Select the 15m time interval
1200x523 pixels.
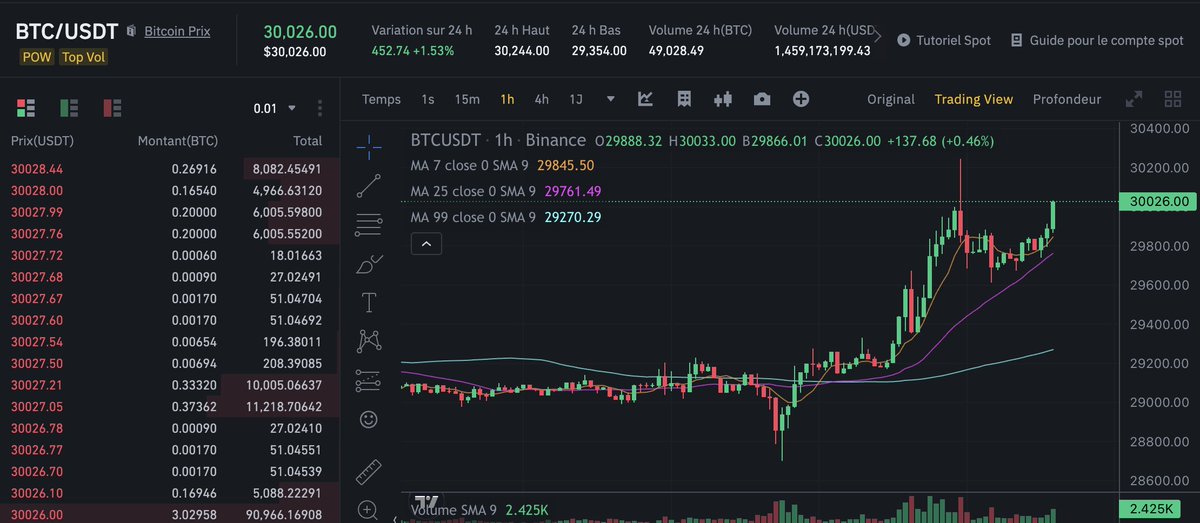click(467, 99)
